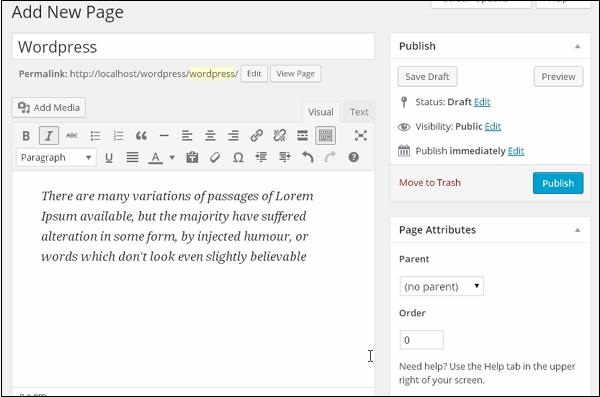Undo the last change

point(308,157)
